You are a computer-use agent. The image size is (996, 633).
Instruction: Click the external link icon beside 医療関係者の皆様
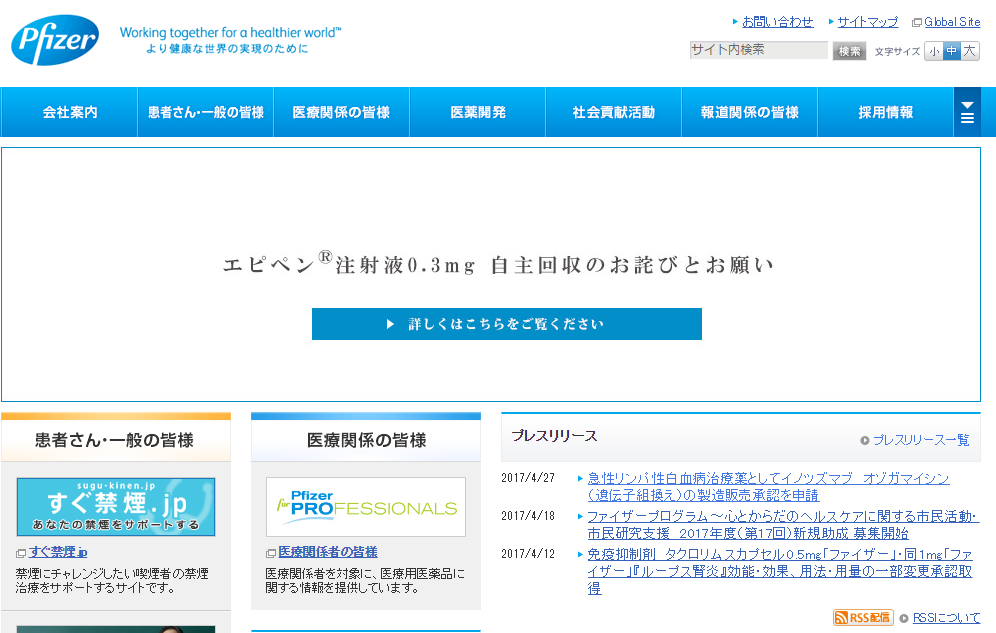[x=271, y=554]
